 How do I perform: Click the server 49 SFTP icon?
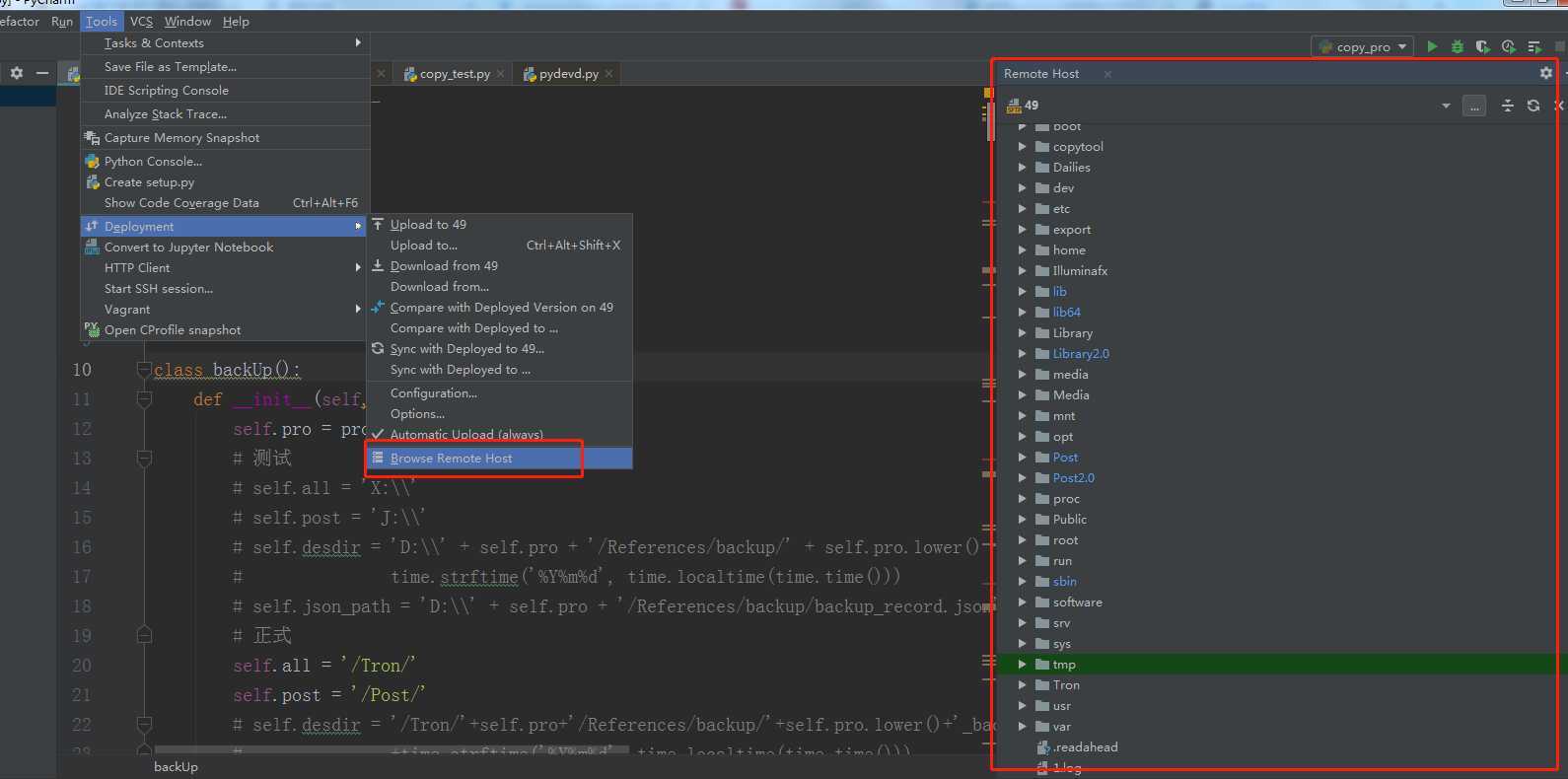[x=1014, y=106]
